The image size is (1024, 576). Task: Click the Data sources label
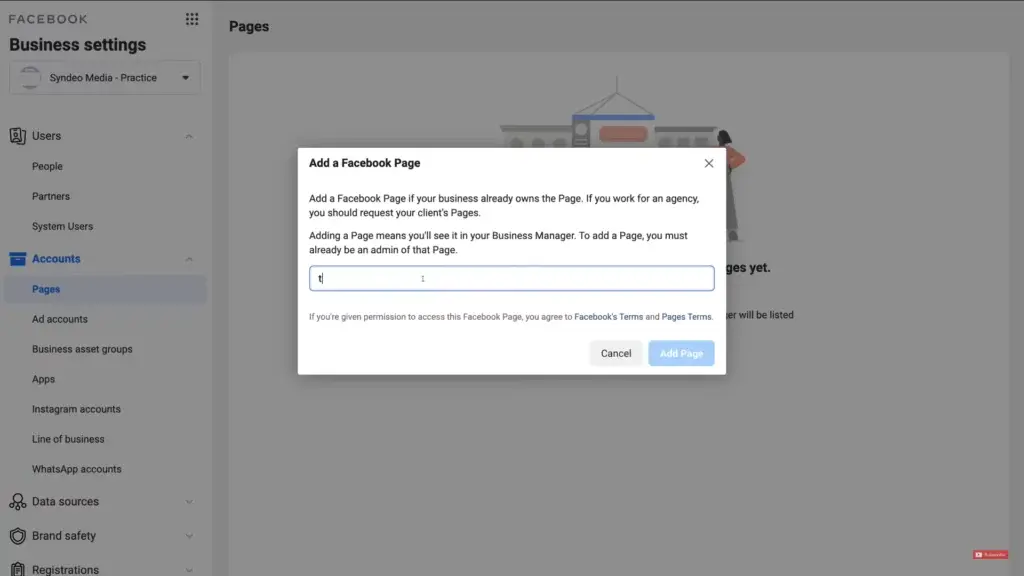pos(65,502)
